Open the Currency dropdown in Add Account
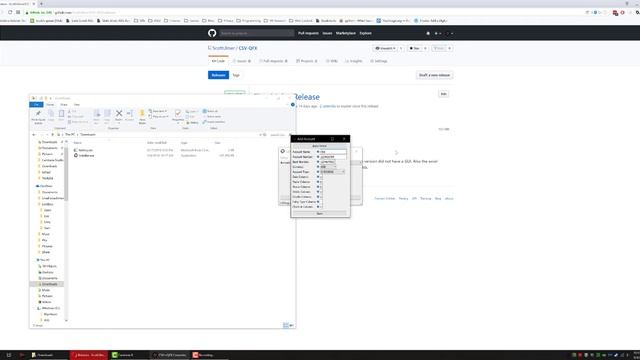The height and width of the screenshot is (360, 640). pyautogui.click(x=328, y=167)
